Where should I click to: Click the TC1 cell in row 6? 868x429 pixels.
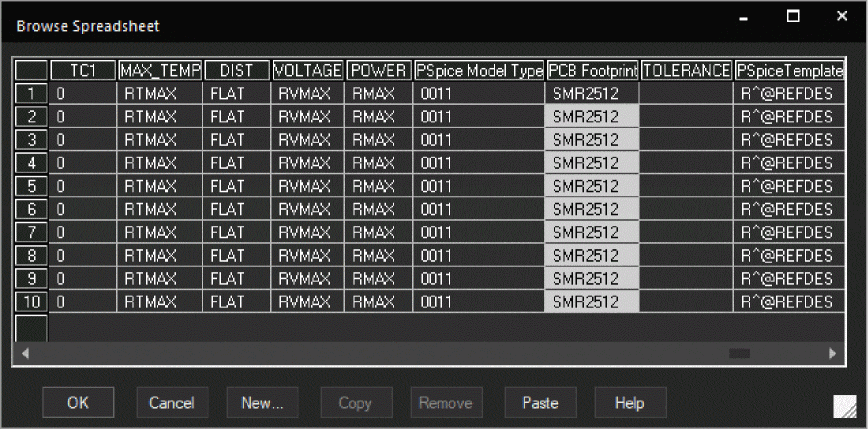tap(83, 209)
